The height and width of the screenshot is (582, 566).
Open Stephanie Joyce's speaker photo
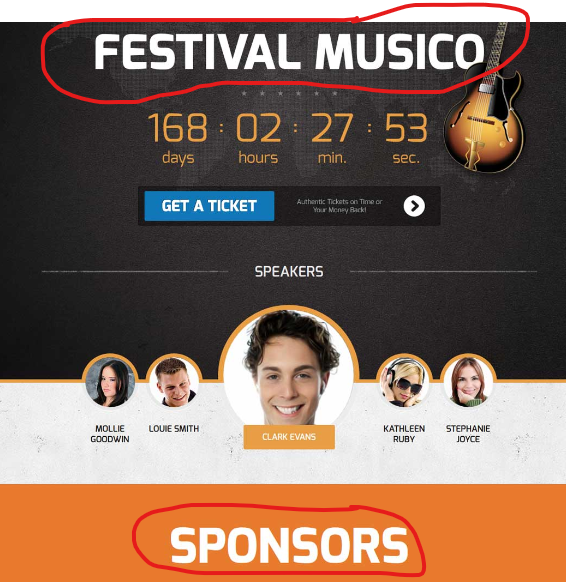point(468,382)
